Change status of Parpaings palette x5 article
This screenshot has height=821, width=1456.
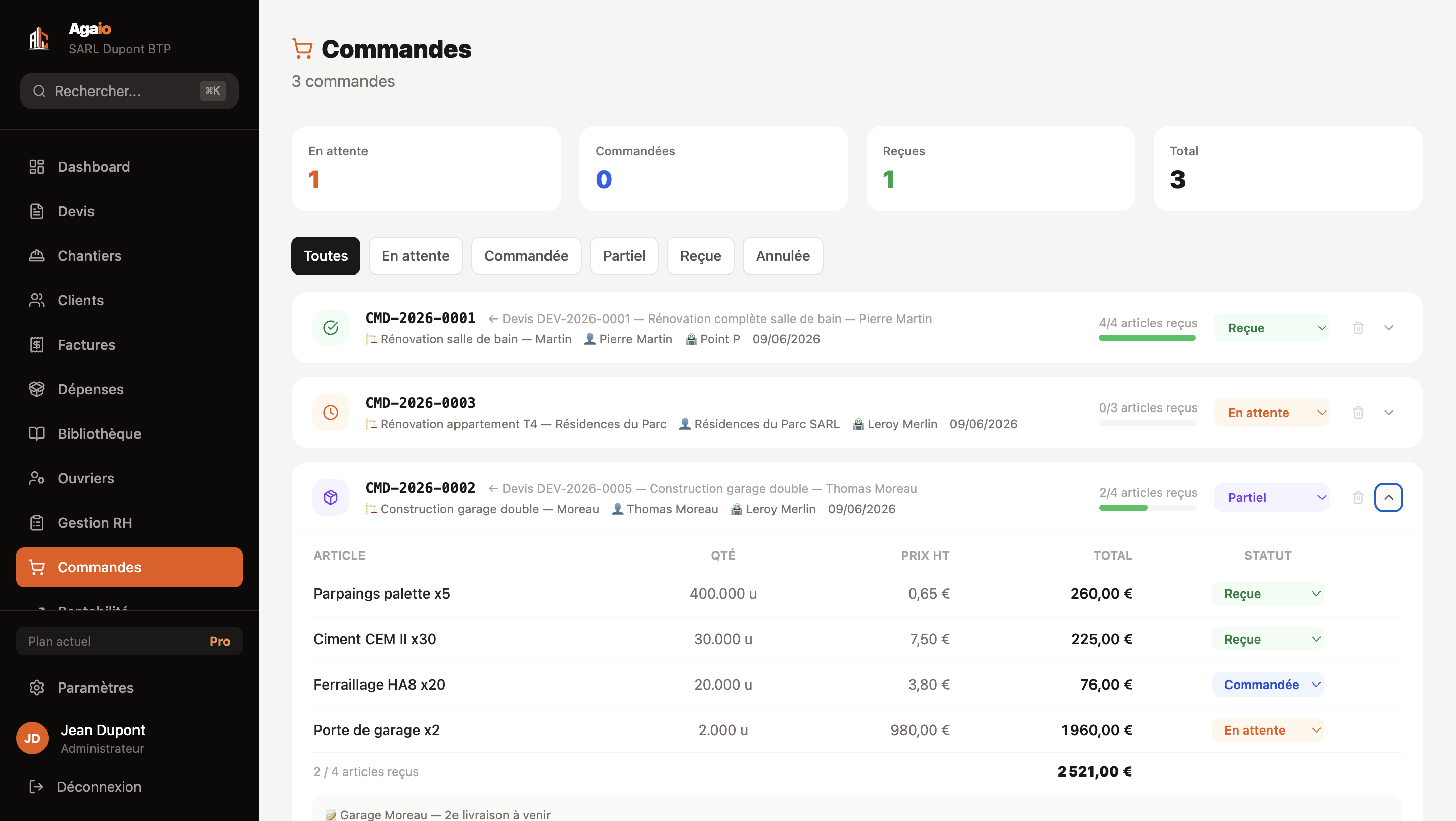[x=1268, y=594]
